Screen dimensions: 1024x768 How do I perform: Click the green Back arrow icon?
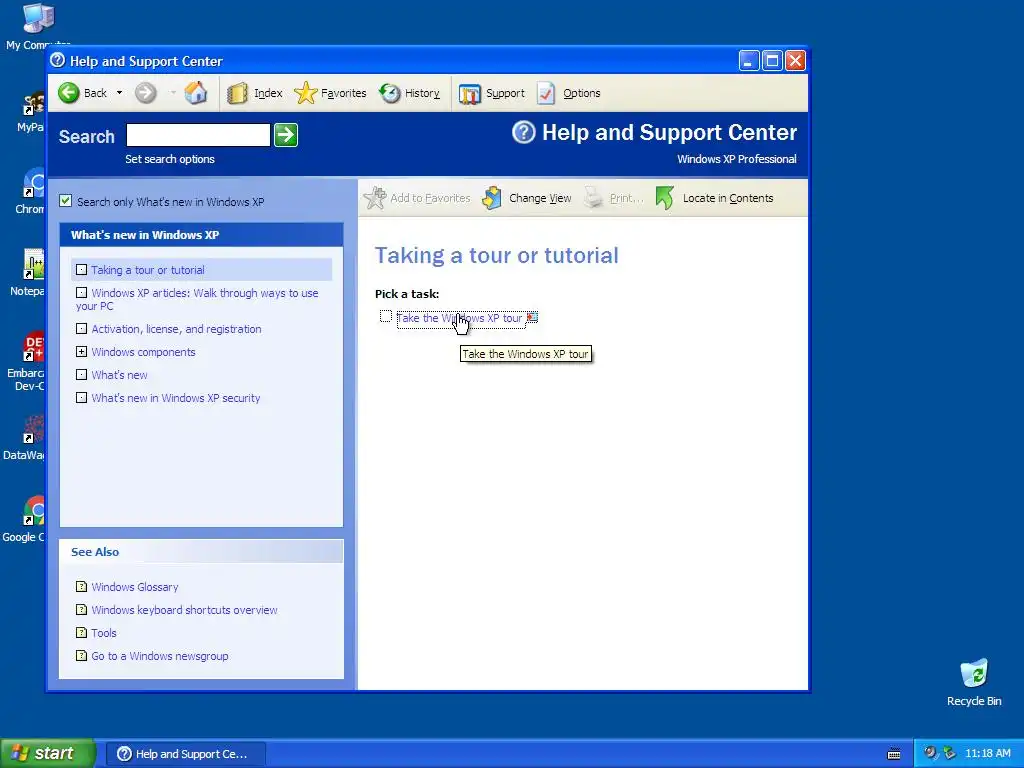(69, 93)
